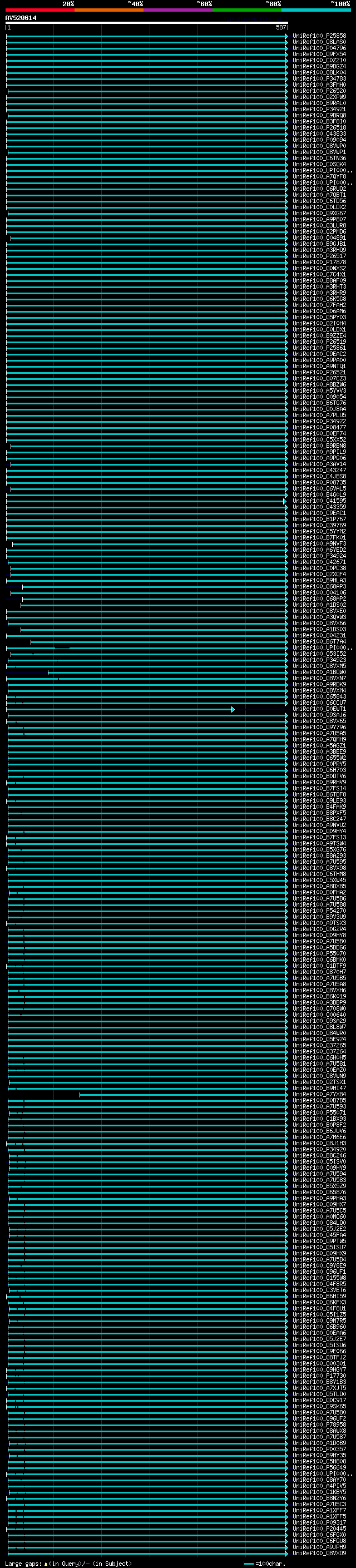Open hit UniRef100_A3FMH0

tap(319, 85)
